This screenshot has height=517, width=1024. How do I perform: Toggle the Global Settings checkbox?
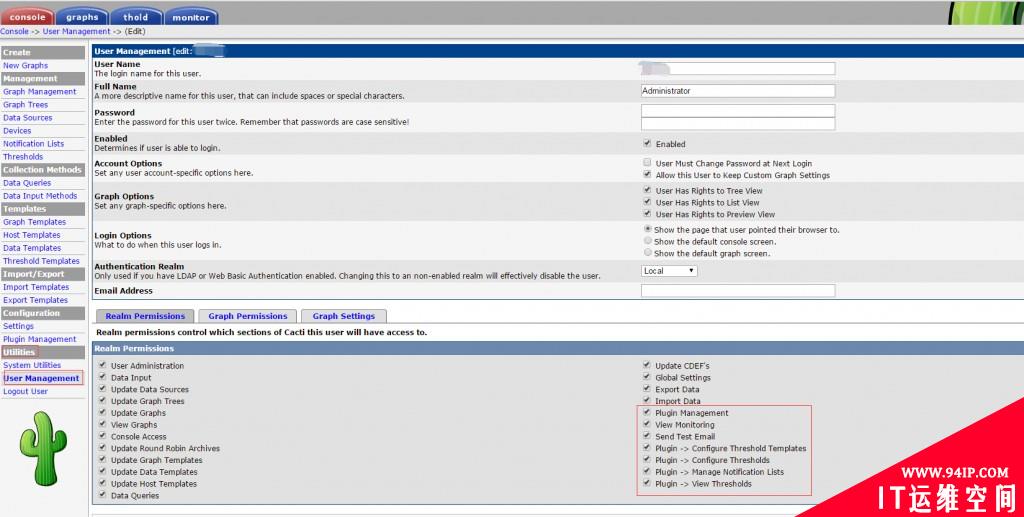tap(647, 377)
